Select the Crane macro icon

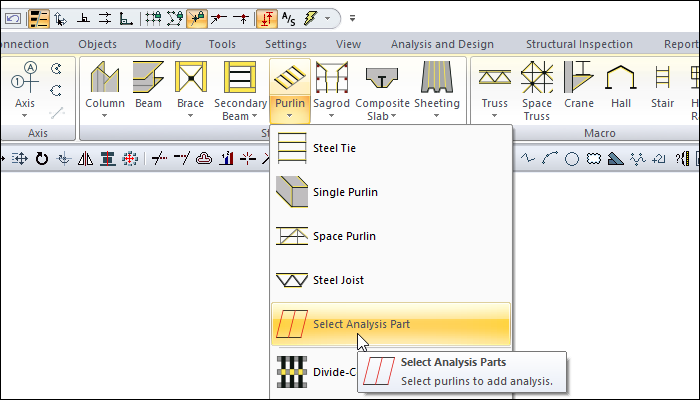pyautogui.click(x=579, y=78)
